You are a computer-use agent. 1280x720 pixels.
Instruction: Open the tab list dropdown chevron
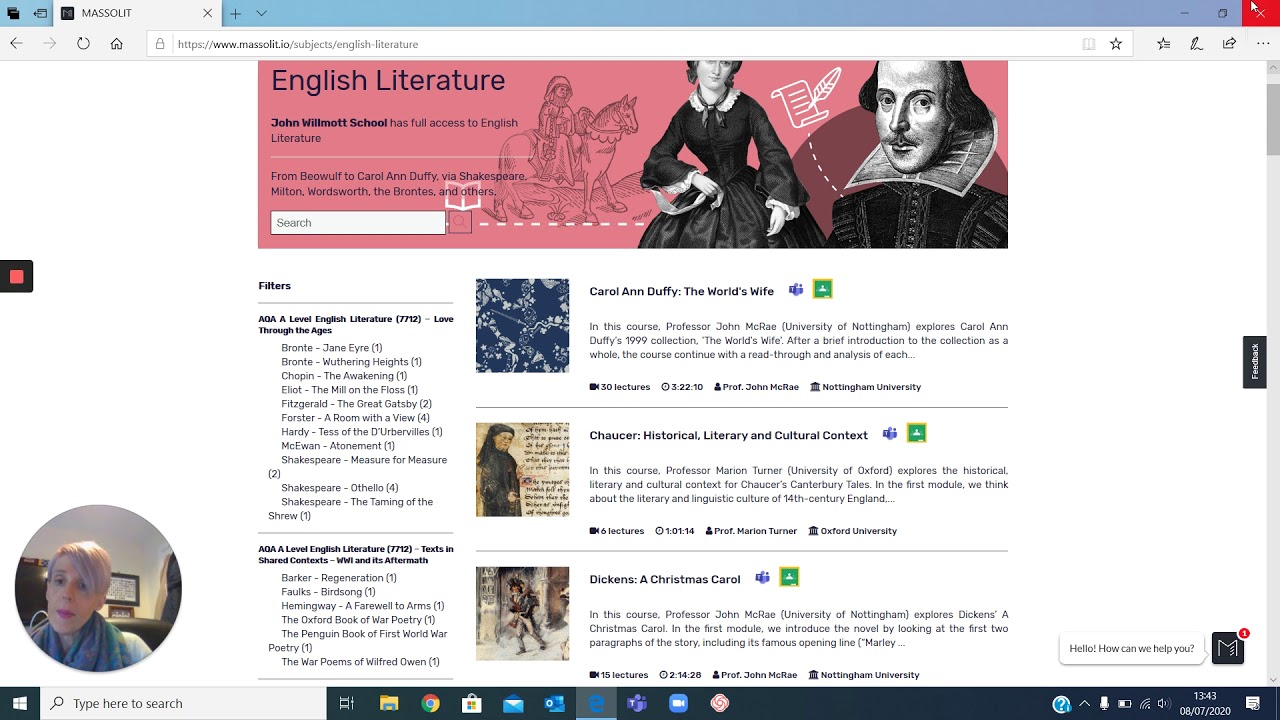click(261, 13)
